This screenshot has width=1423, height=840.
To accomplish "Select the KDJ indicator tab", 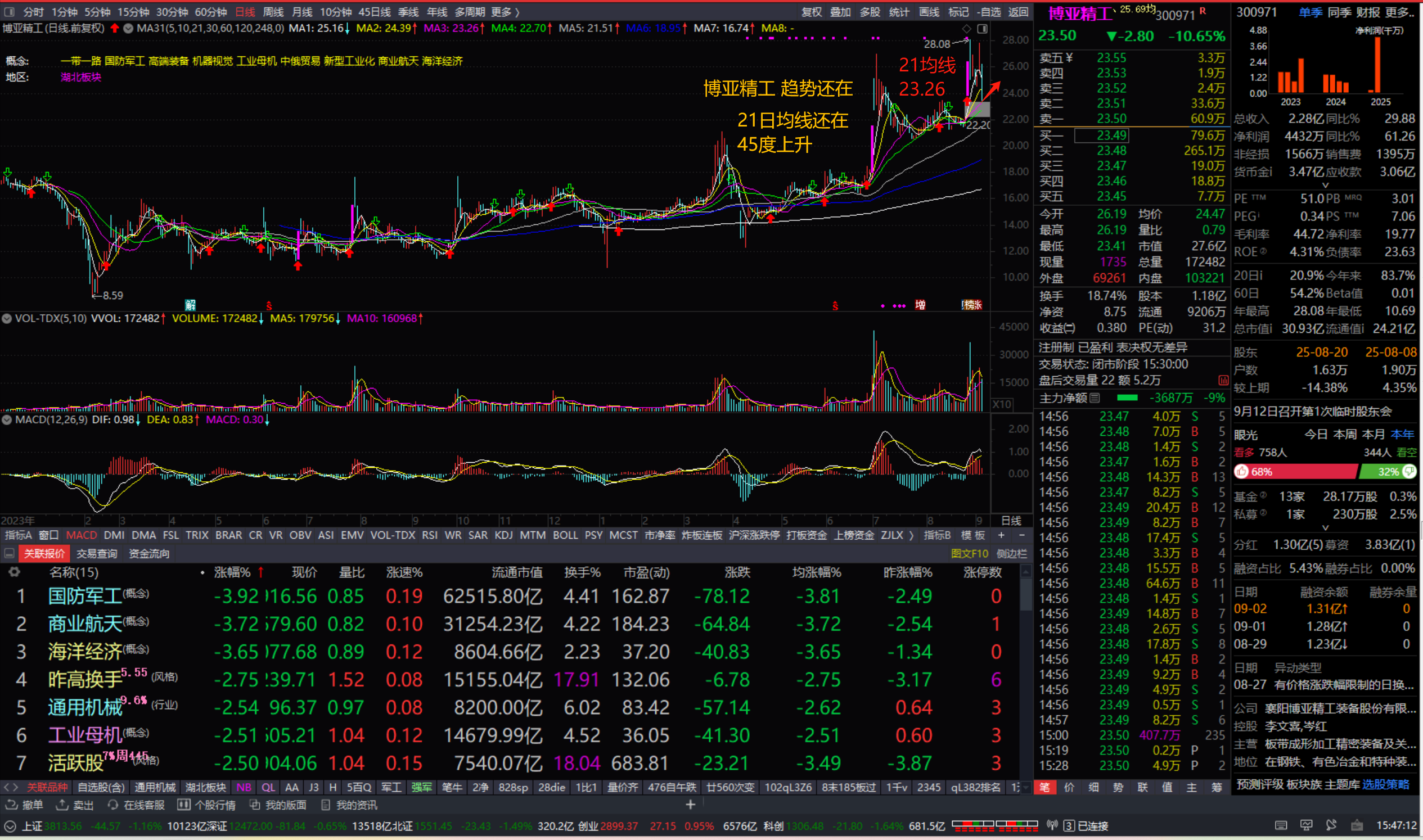I will pyautogui.click(x=503, y=535).
